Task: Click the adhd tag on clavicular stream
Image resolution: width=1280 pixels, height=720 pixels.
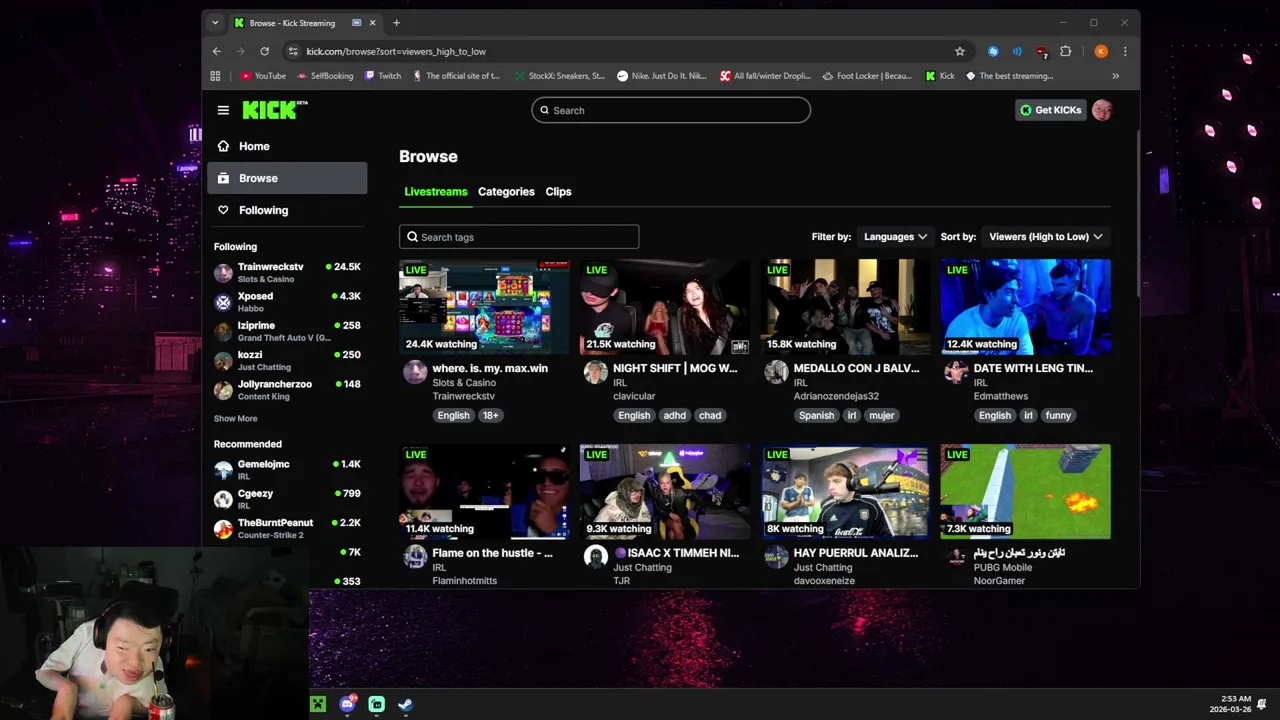Action: [675, 415]
